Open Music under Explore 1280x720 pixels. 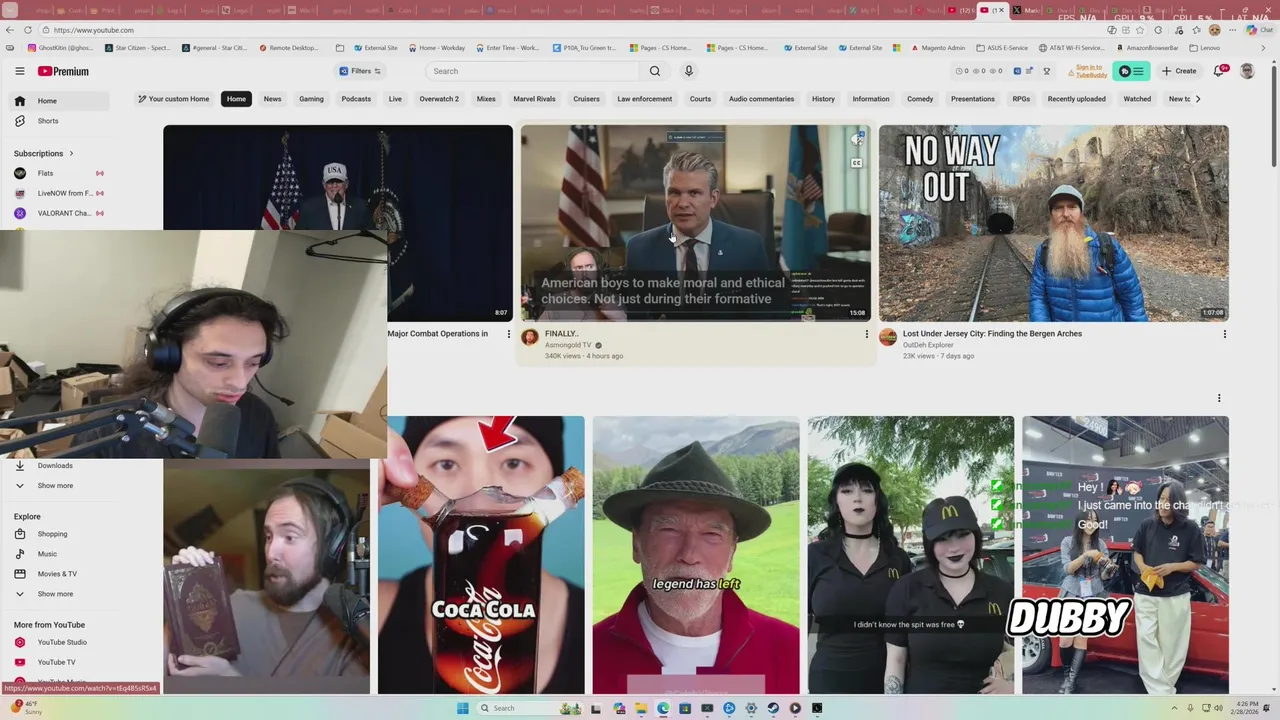61,554
